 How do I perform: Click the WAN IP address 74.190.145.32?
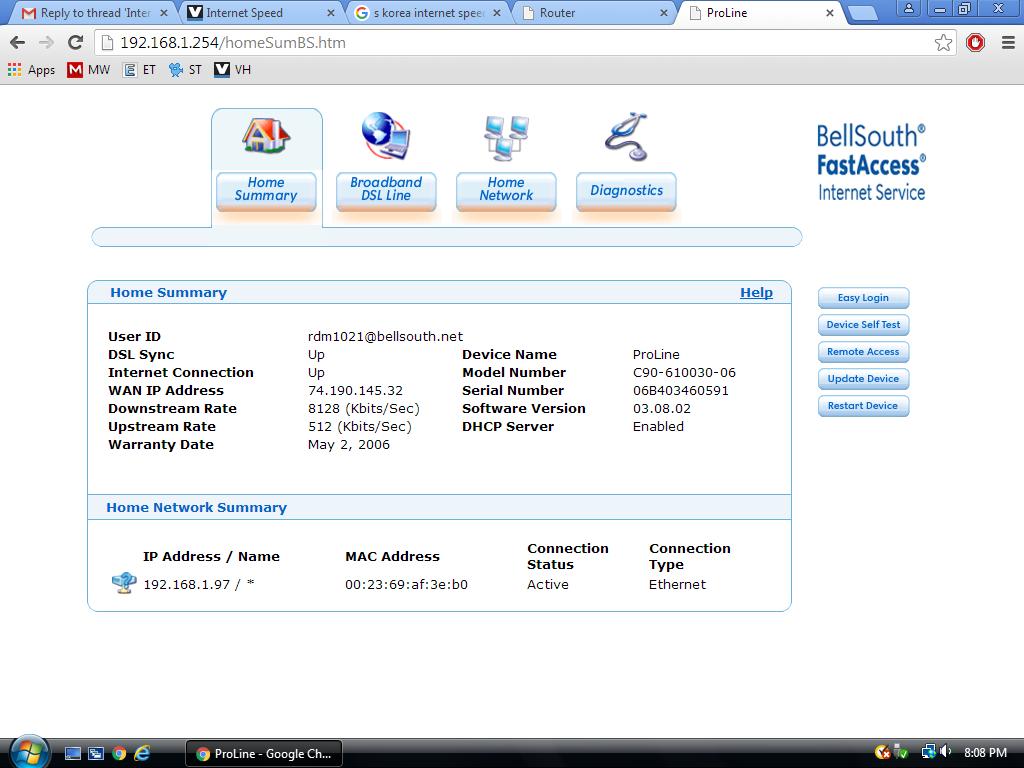(x=355, y=391)
